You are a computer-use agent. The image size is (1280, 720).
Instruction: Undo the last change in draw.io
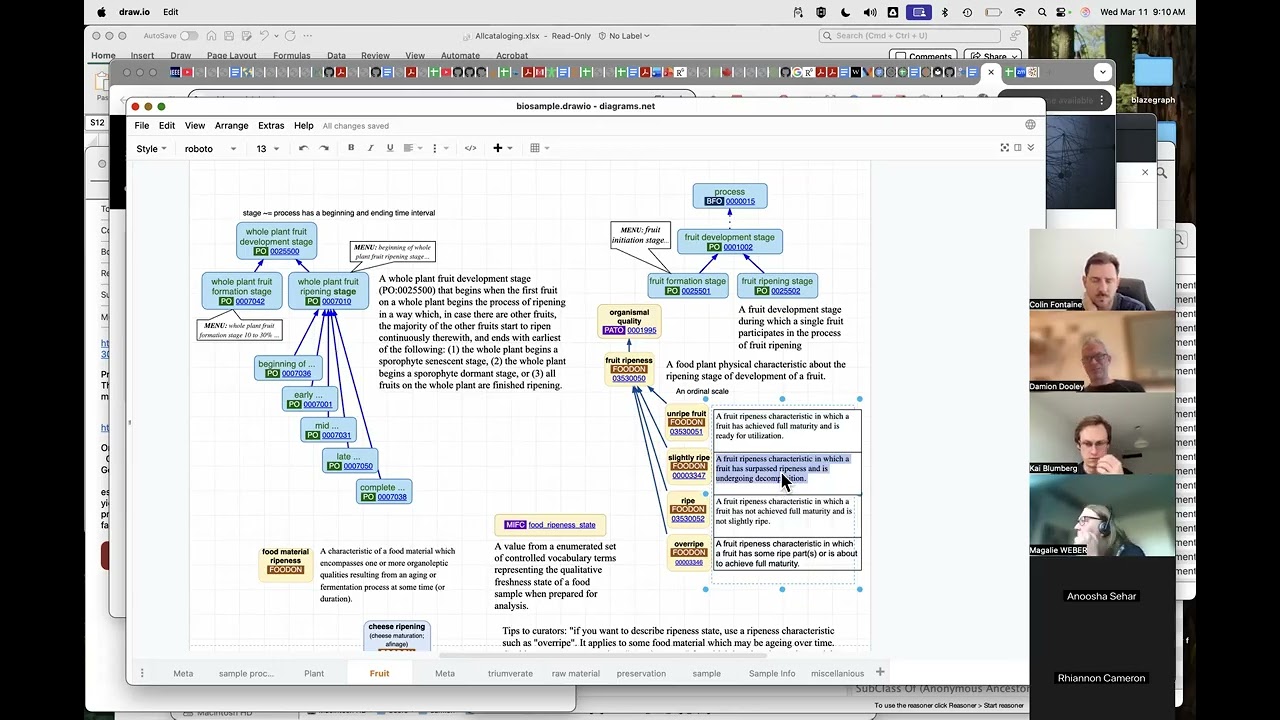(303, 148)
